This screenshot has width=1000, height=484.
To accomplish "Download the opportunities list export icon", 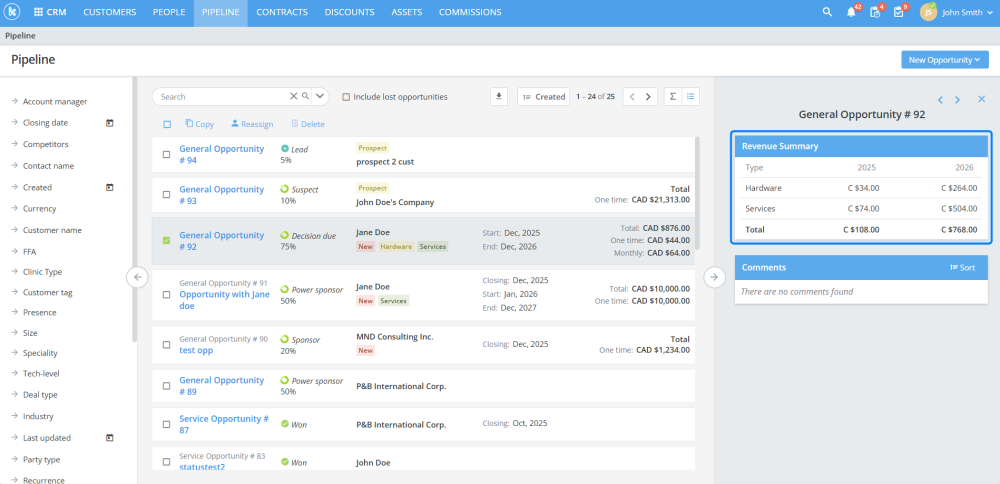I will click(499, 97).
